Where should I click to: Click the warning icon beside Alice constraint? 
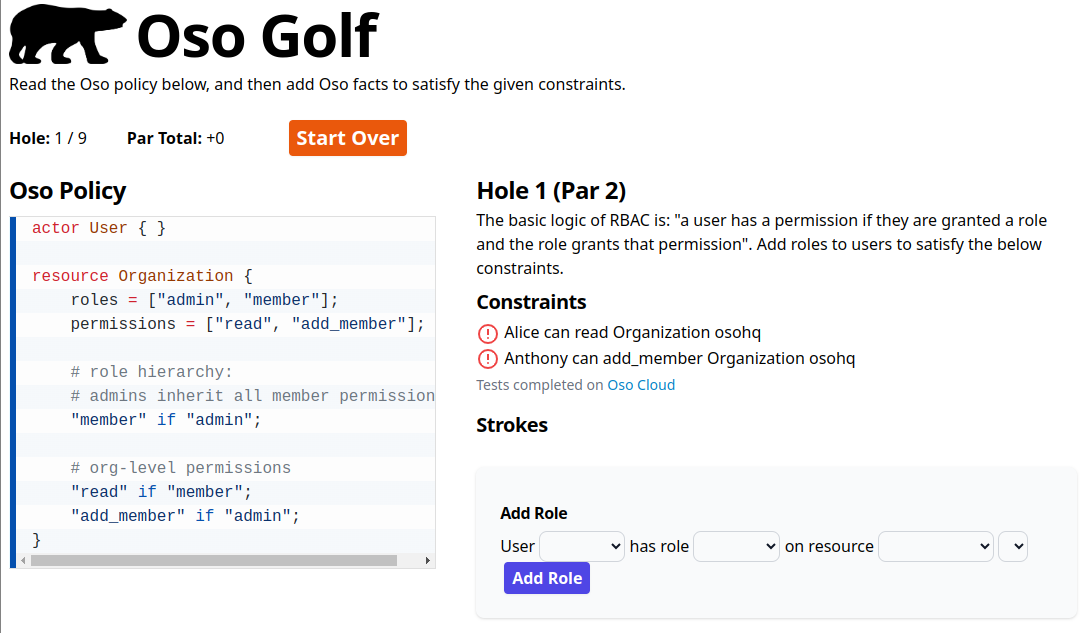[487, 333]
